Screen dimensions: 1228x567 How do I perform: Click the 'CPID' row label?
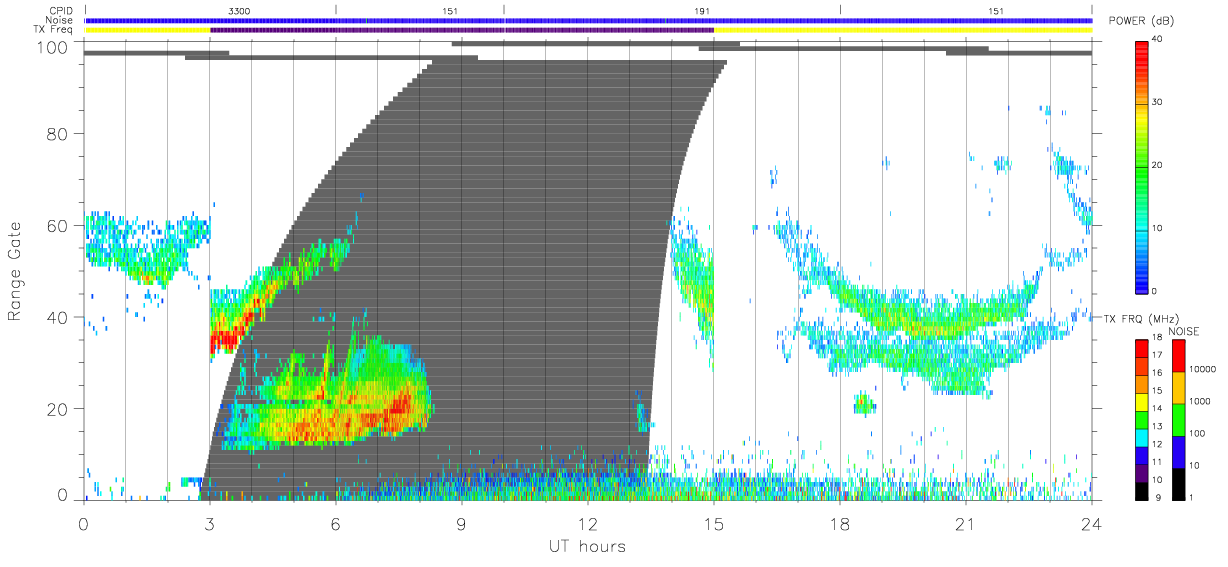pyautogui.click(x=63, y=10)
